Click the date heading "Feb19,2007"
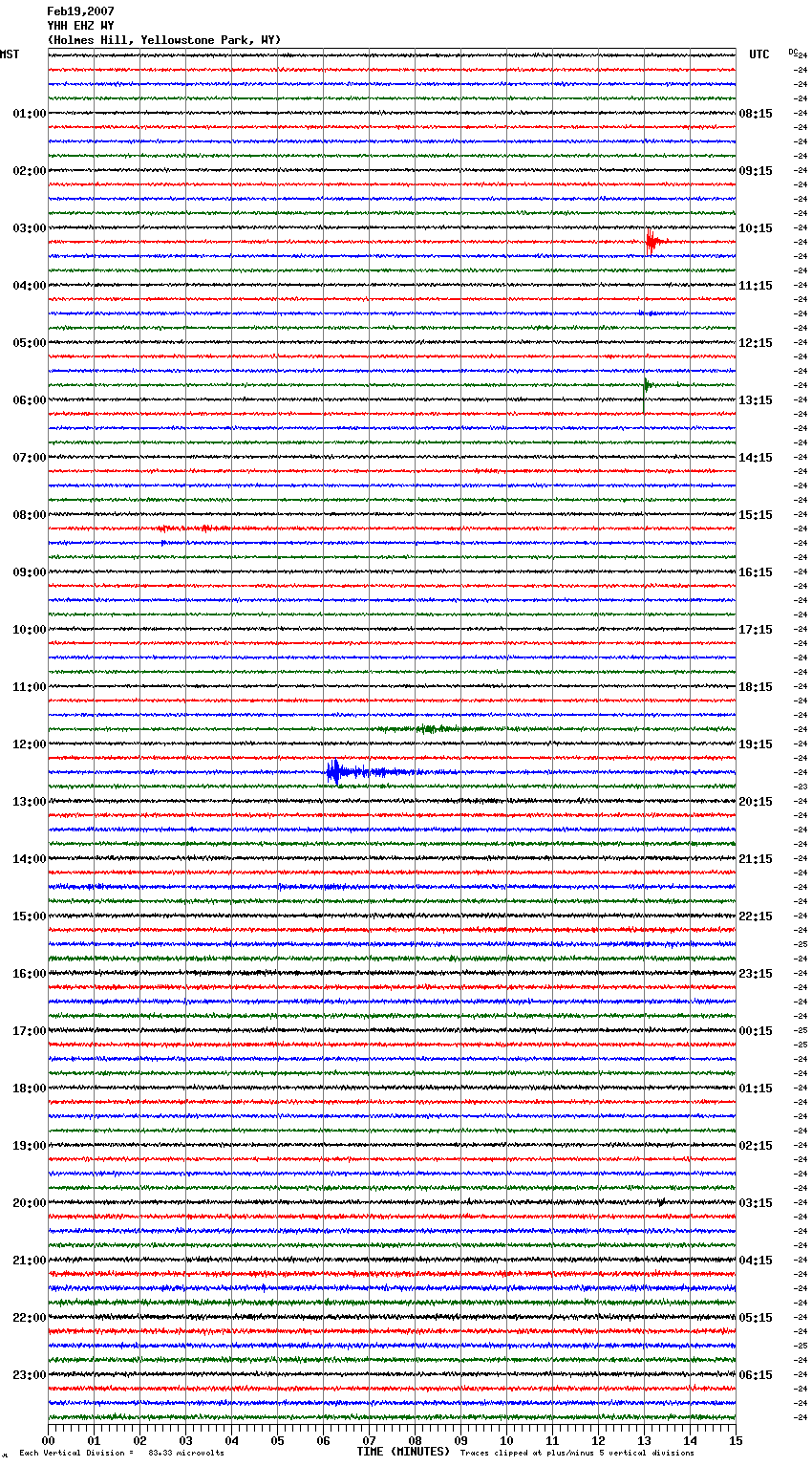 80,11
